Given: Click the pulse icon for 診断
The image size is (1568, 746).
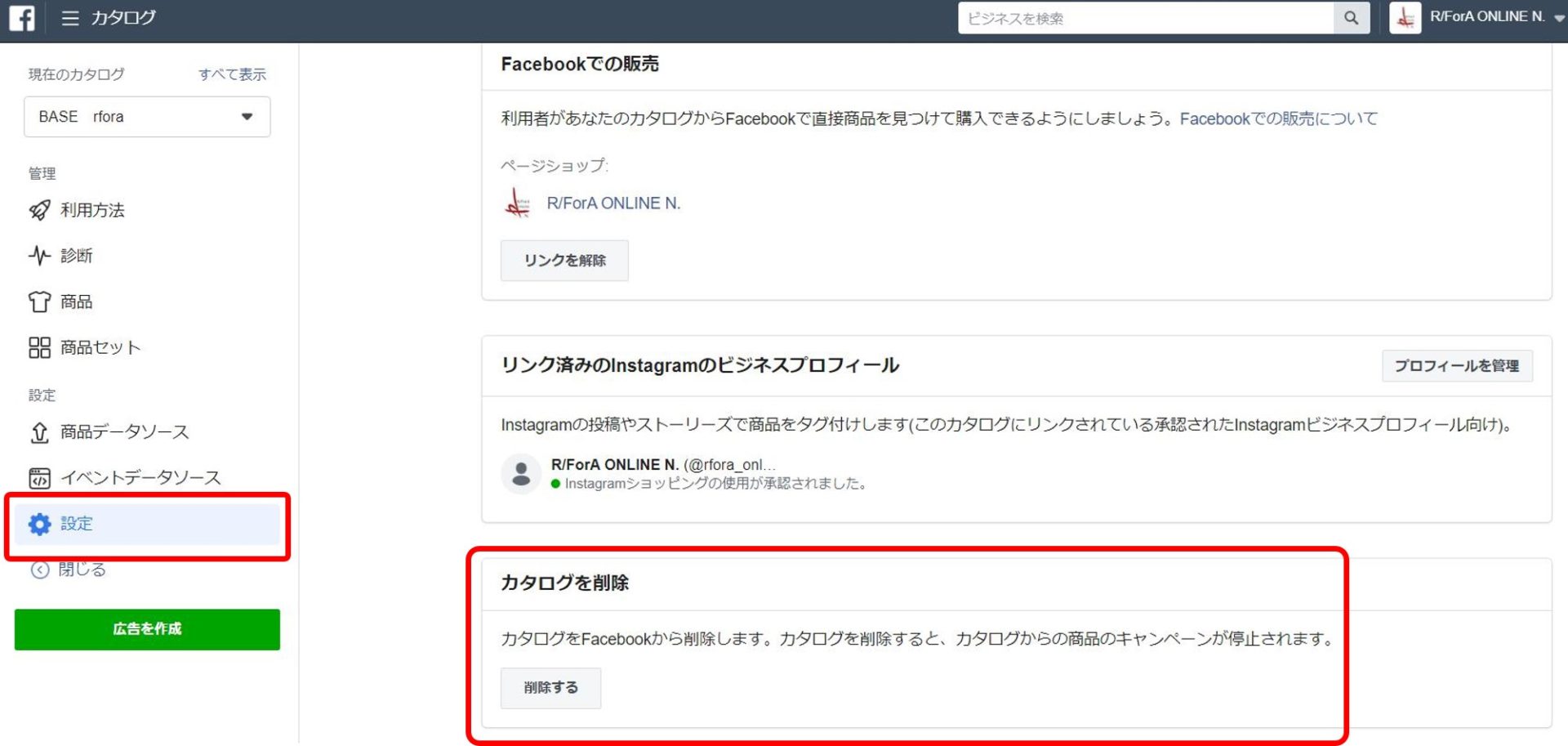Looking at the screenshot, I should [39, 256].
